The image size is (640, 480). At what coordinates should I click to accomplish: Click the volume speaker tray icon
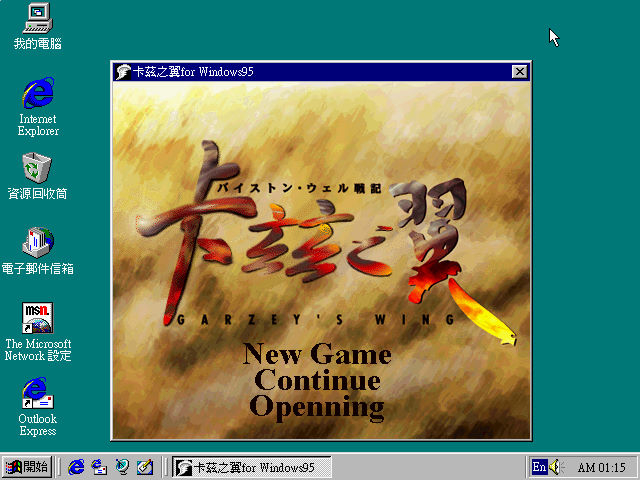pyautogui.click(x=556, y=467)
